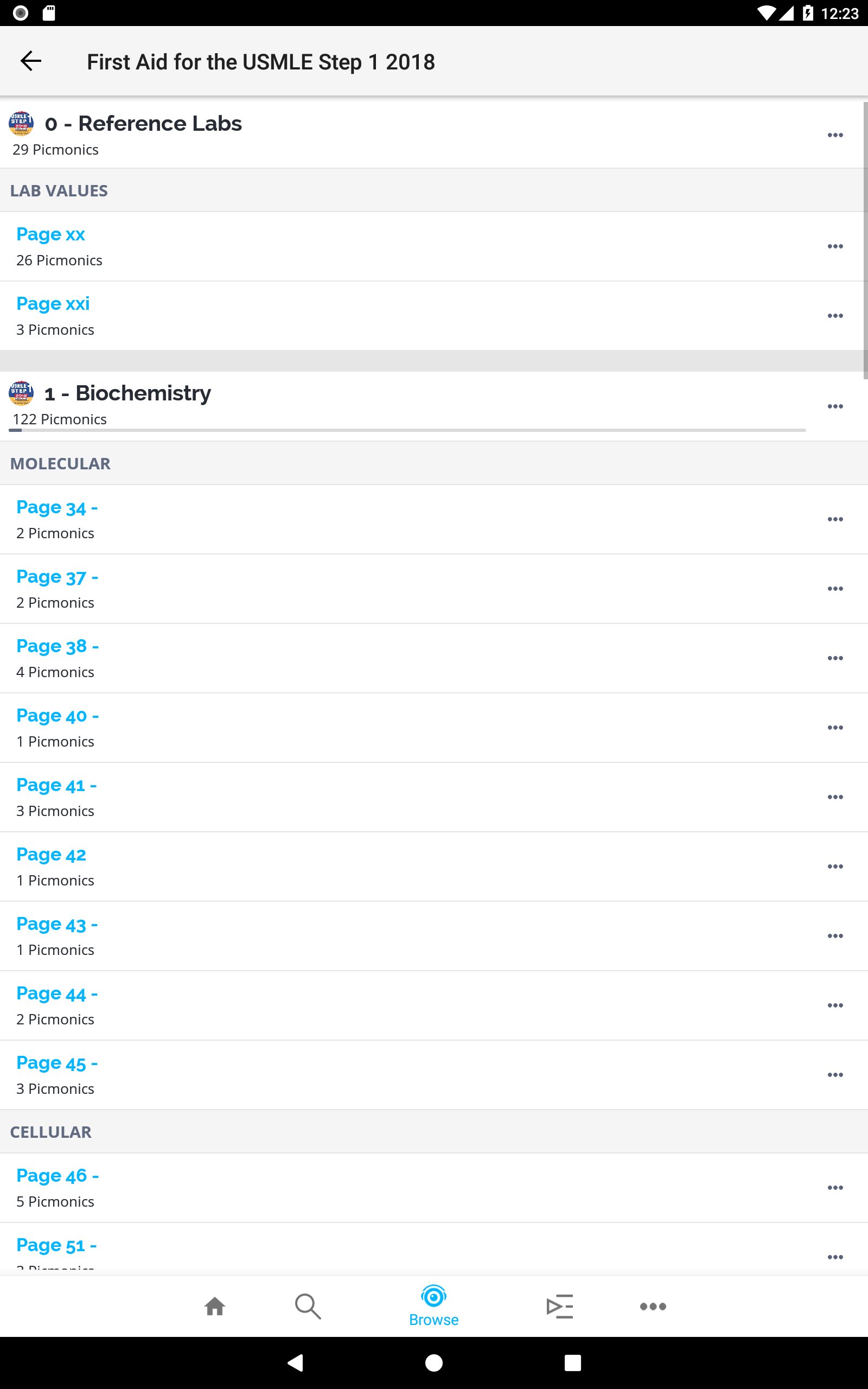The image size is (868, 1389).
Task: Show more options for Page xx
Action: [835, 246]
